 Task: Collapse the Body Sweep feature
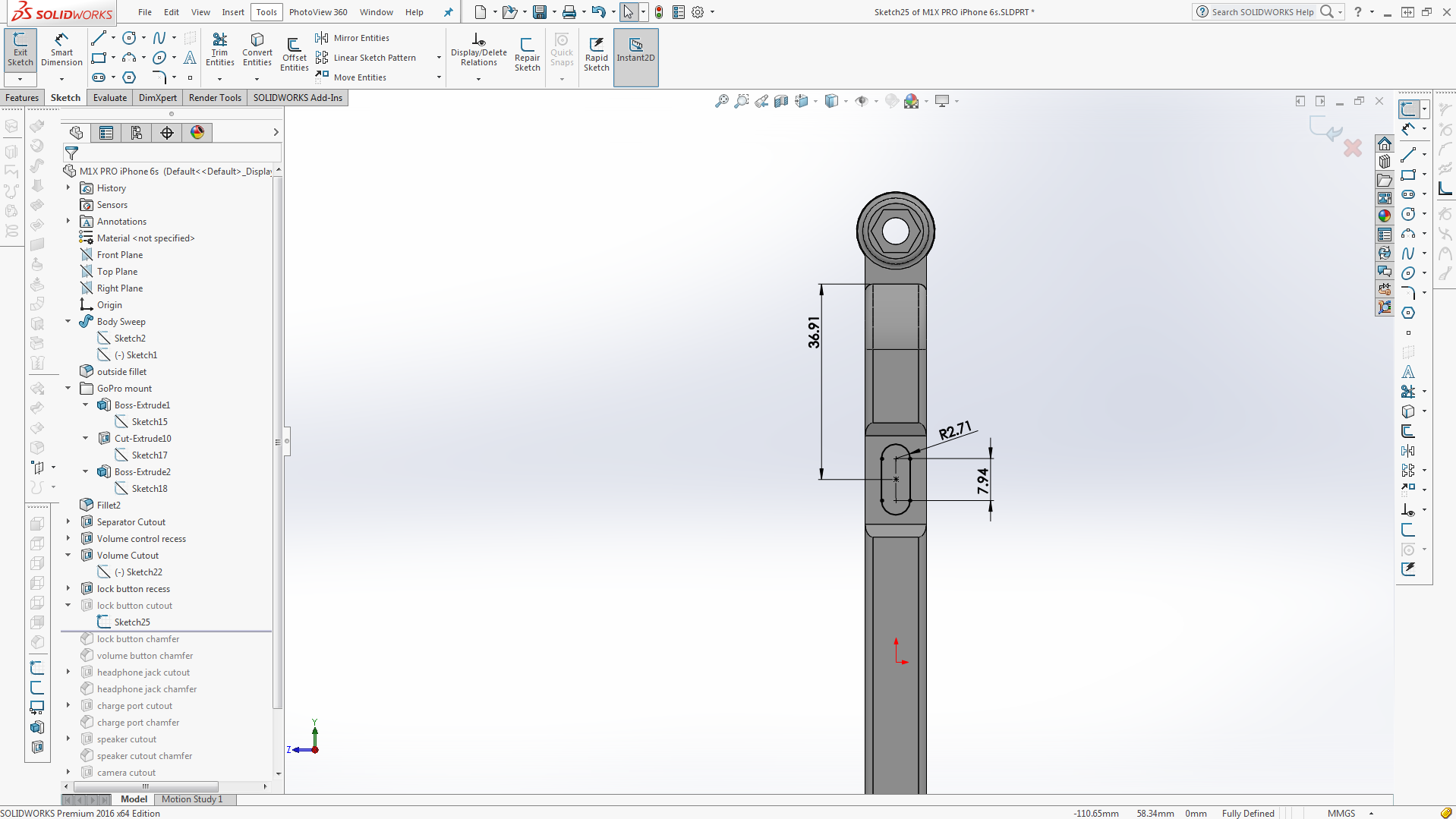click(68, 322)
